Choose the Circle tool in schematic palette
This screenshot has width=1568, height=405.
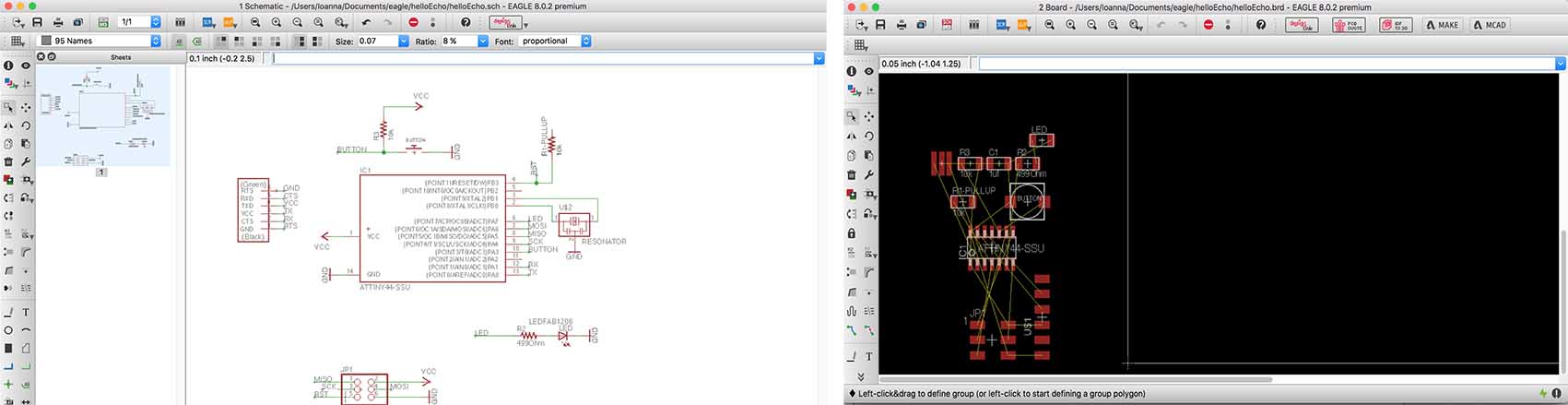click(x=8, y=330)
